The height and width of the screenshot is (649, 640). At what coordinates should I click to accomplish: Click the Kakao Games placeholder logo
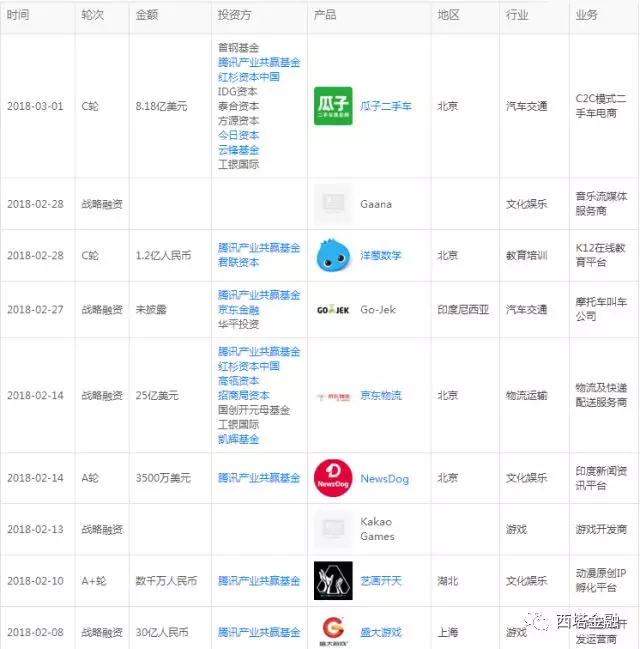[333, 529]
